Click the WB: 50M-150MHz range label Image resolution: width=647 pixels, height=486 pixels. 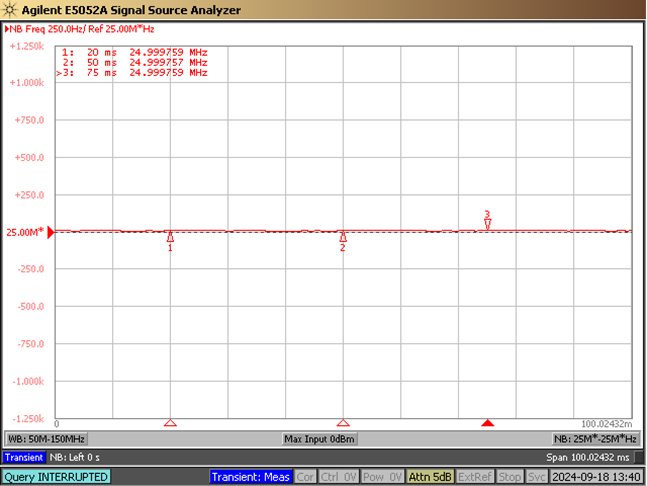pos(46,439)
